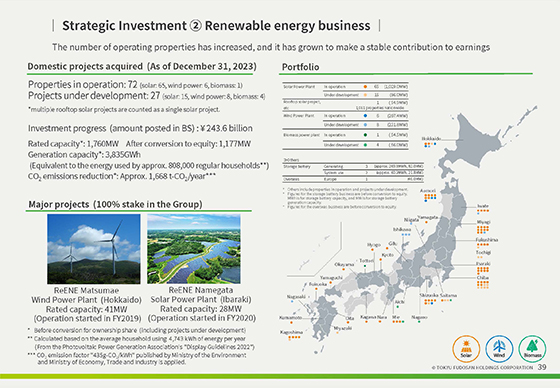The width and height of the screenshot is (560, 388).
Task: Open the ReENE Matsumae wind turbine photo
Action: pos(94,249)
